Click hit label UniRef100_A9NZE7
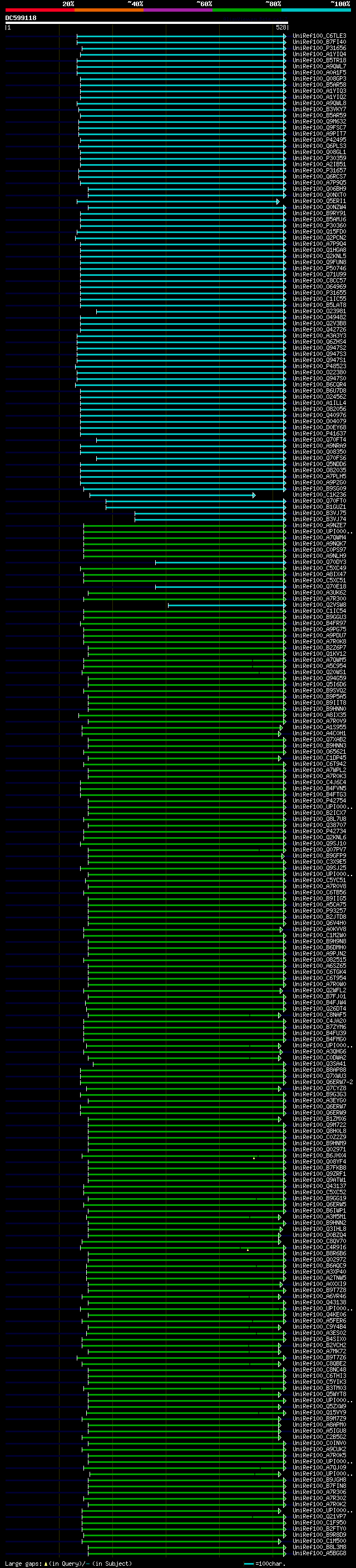 tap(319, 525)
